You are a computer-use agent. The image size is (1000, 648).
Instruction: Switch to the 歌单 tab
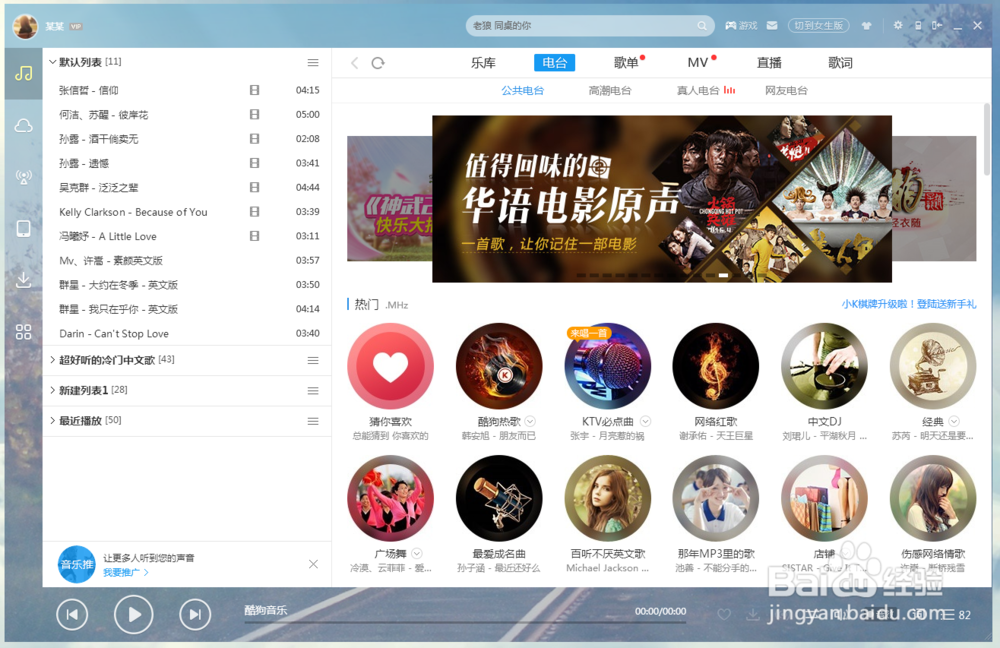(626, 63)
